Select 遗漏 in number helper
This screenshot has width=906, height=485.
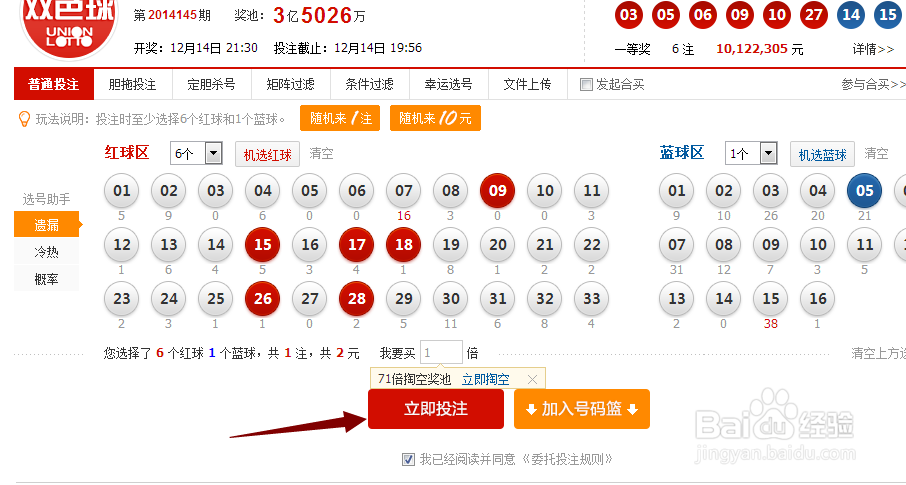tap(46, 225)
